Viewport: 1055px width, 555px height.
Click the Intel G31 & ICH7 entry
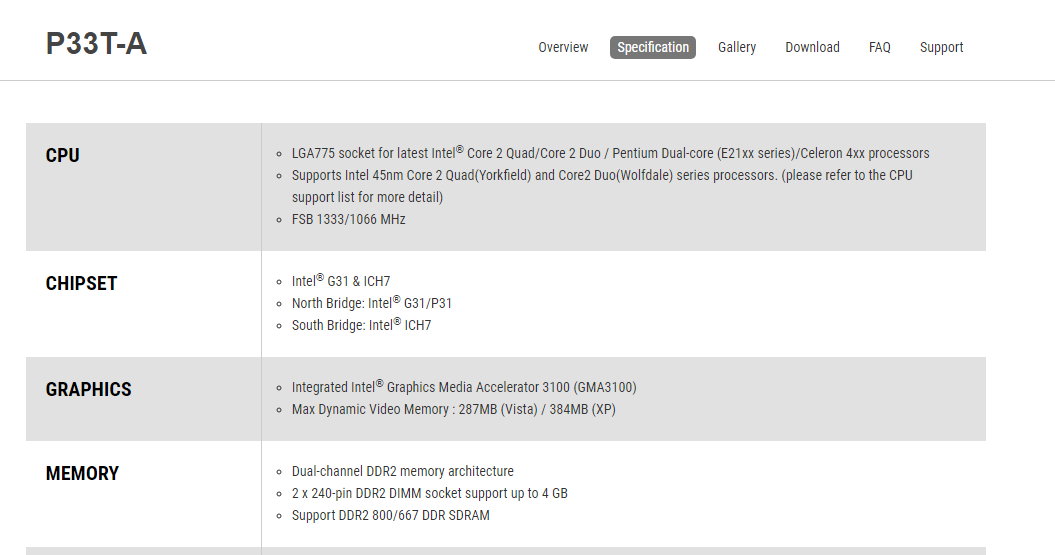(340, 281)
